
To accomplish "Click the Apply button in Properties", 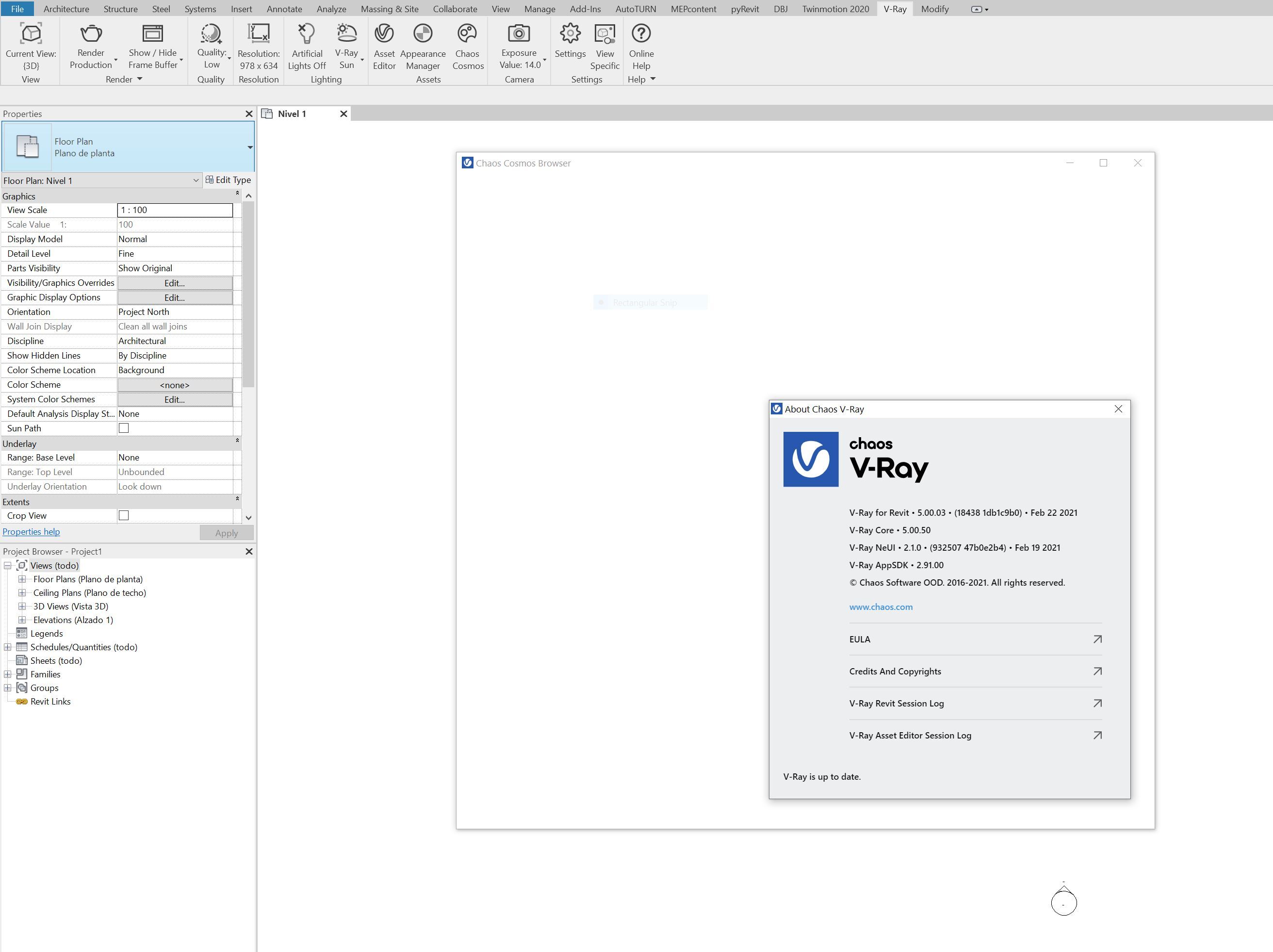I will 226,533.
